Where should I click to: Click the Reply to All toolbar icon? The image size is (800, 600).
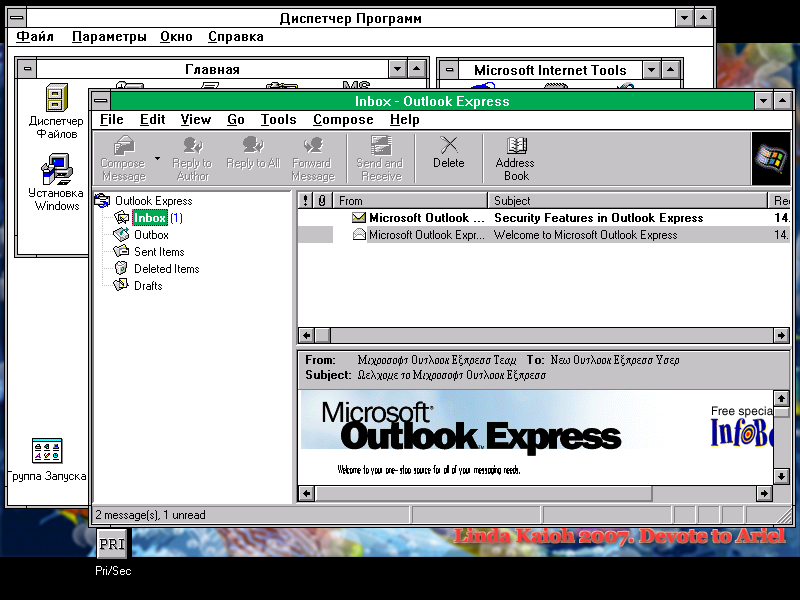click(x=253, y=145)
